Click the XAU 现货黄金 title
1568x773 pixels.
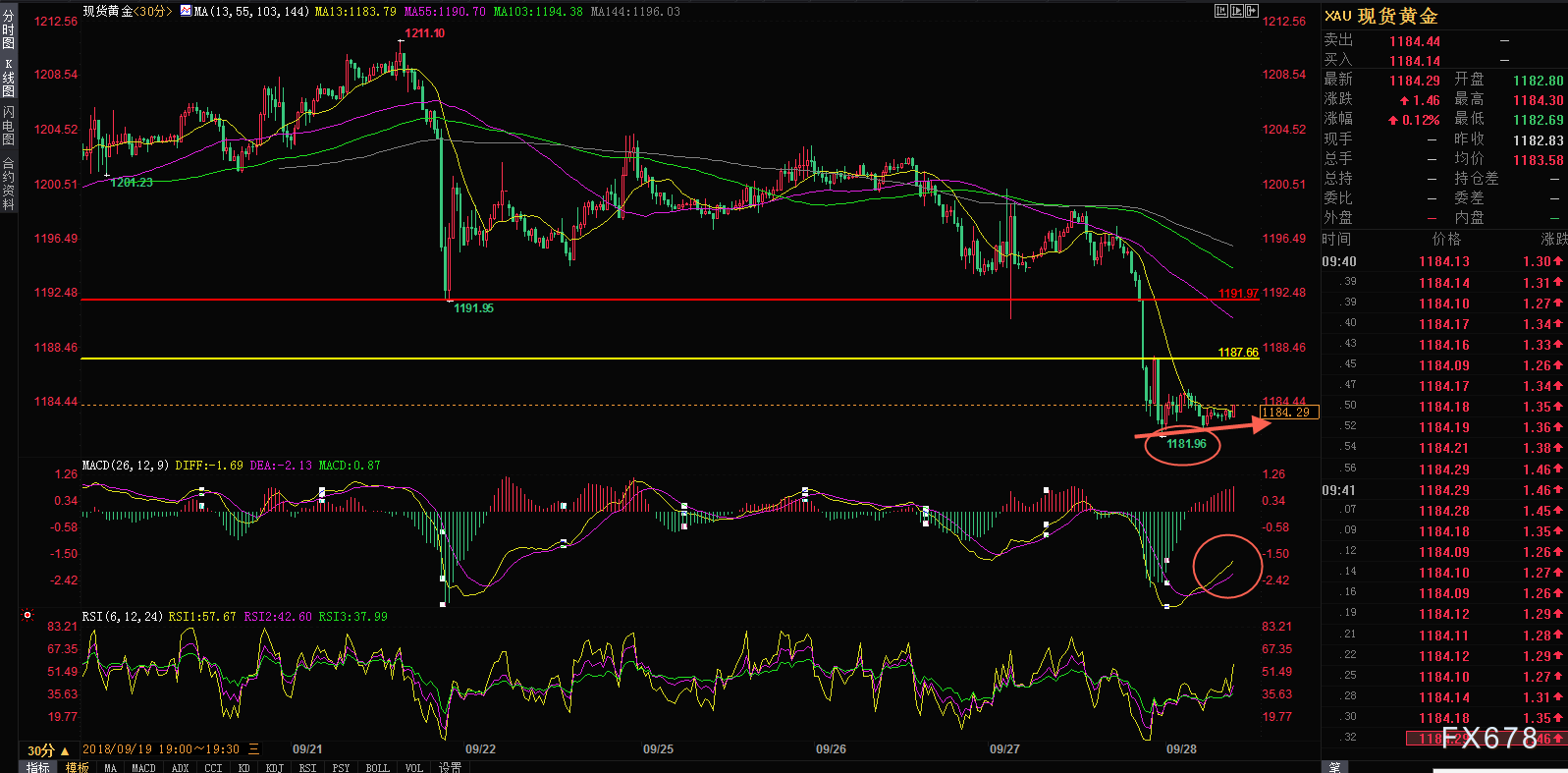(x=1381, y=16)
